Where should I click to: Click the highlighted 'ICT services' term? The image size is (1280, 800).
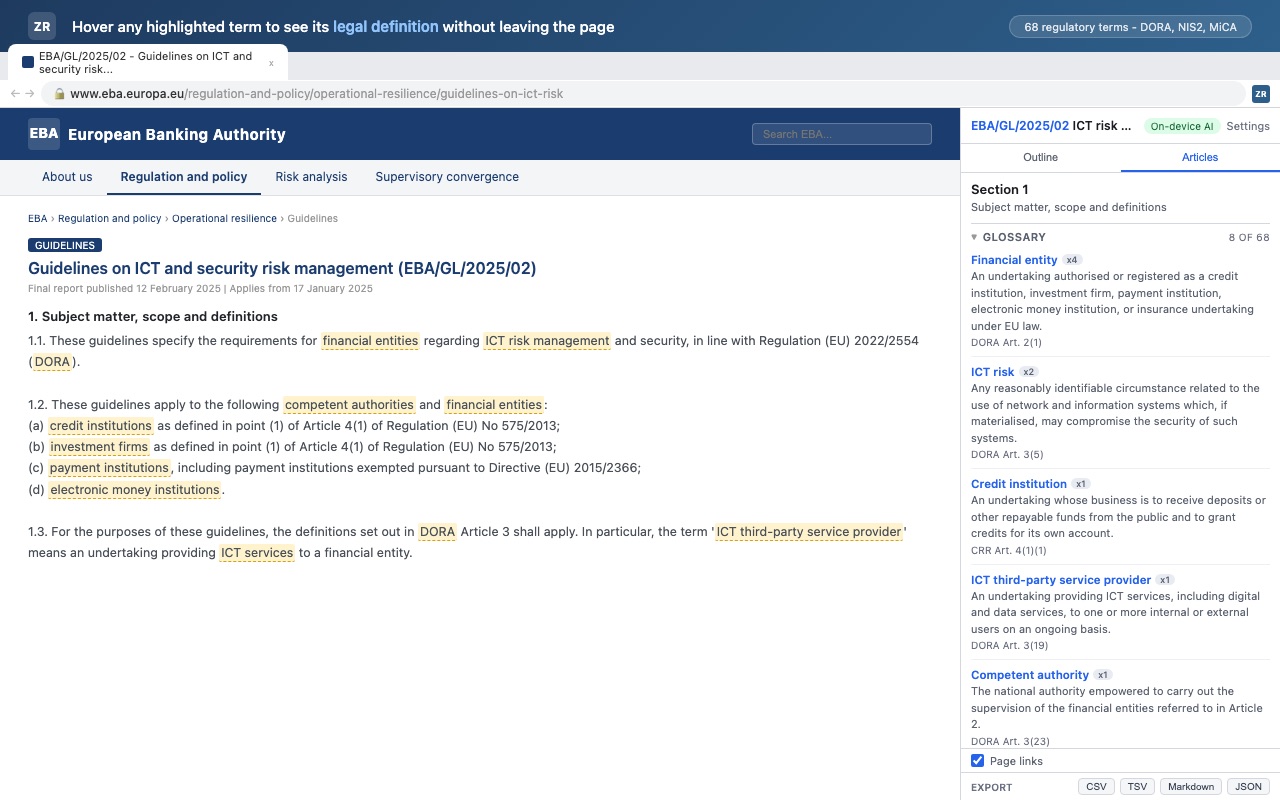(x=257, y=553)
